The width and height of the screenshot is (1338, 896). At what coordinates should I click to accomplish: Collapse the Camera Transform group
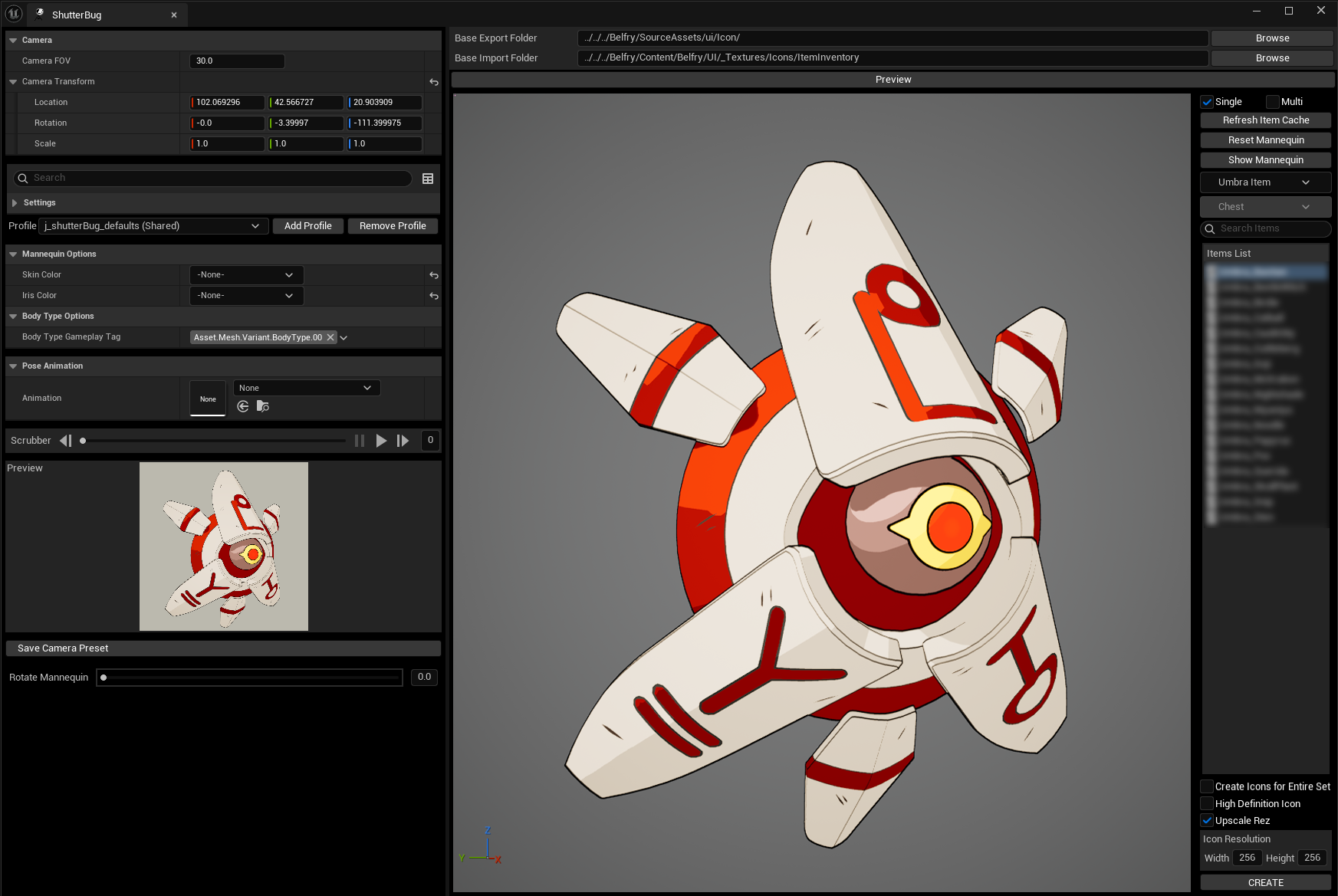click(x=13, y=81)
